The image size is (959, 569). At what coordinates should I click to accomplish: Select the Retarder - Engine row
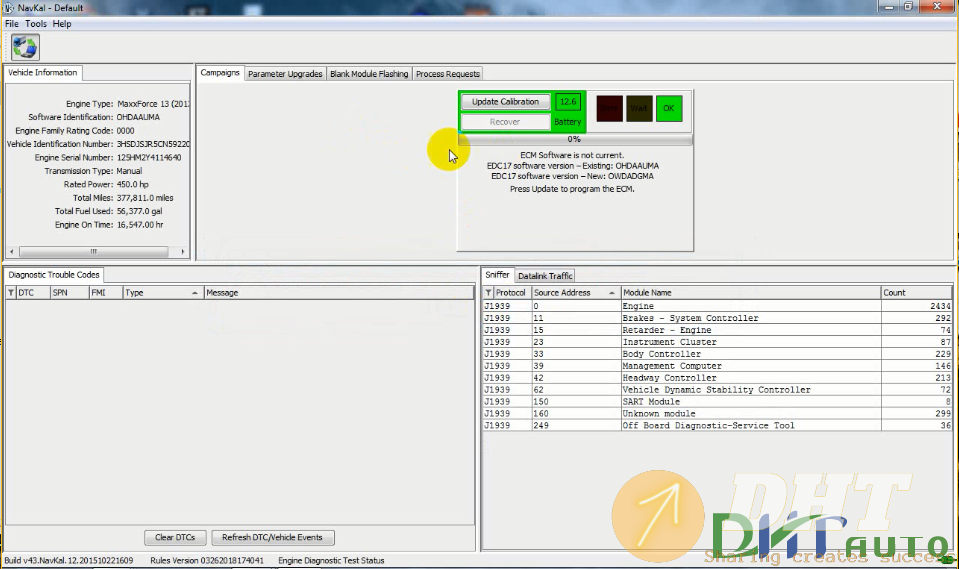tap(717, 330)
